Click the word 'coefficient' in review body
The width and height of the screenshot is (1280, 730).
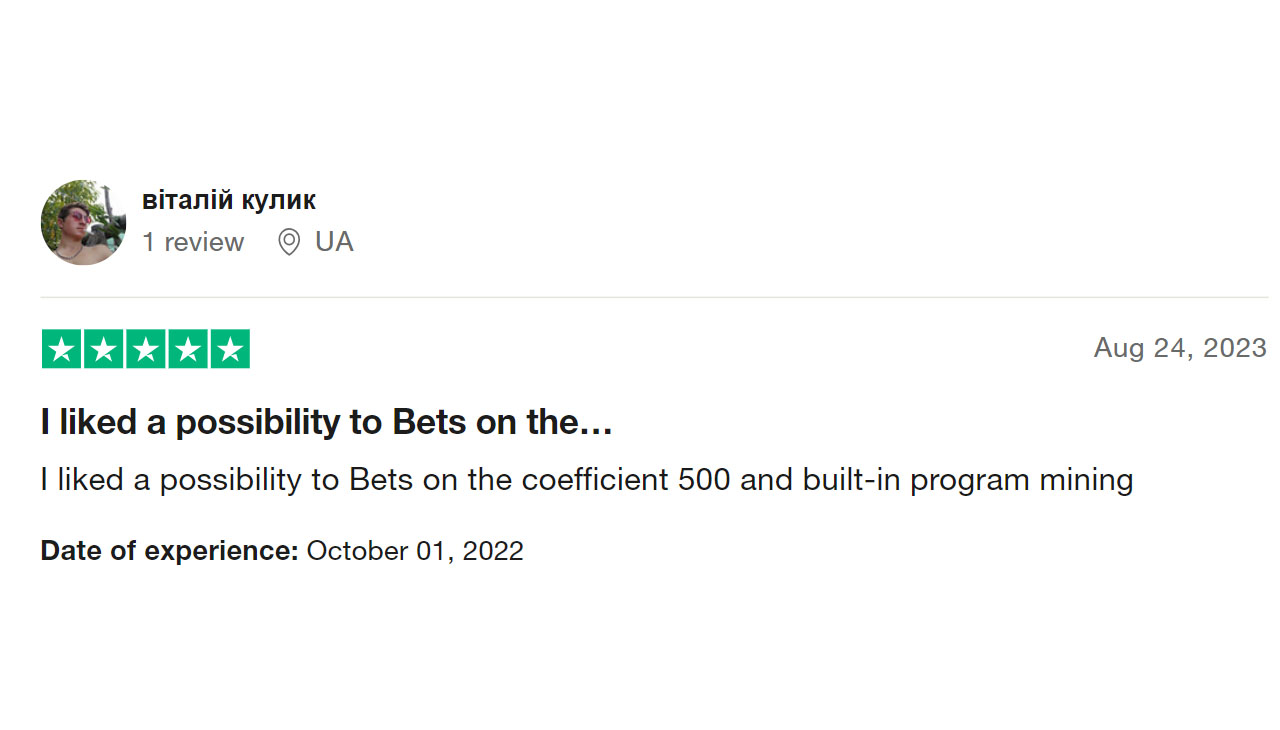click(x=595, y=480)
